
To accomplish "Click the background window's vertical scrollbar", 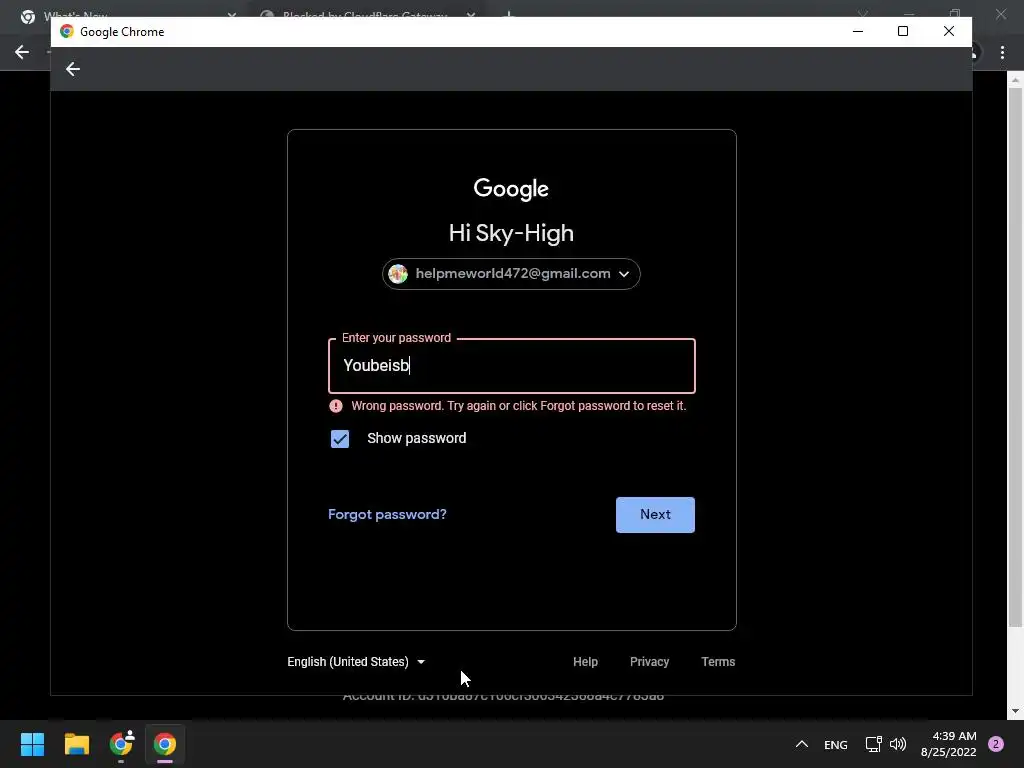I will pyautogui.click(x=1015, y=358).
